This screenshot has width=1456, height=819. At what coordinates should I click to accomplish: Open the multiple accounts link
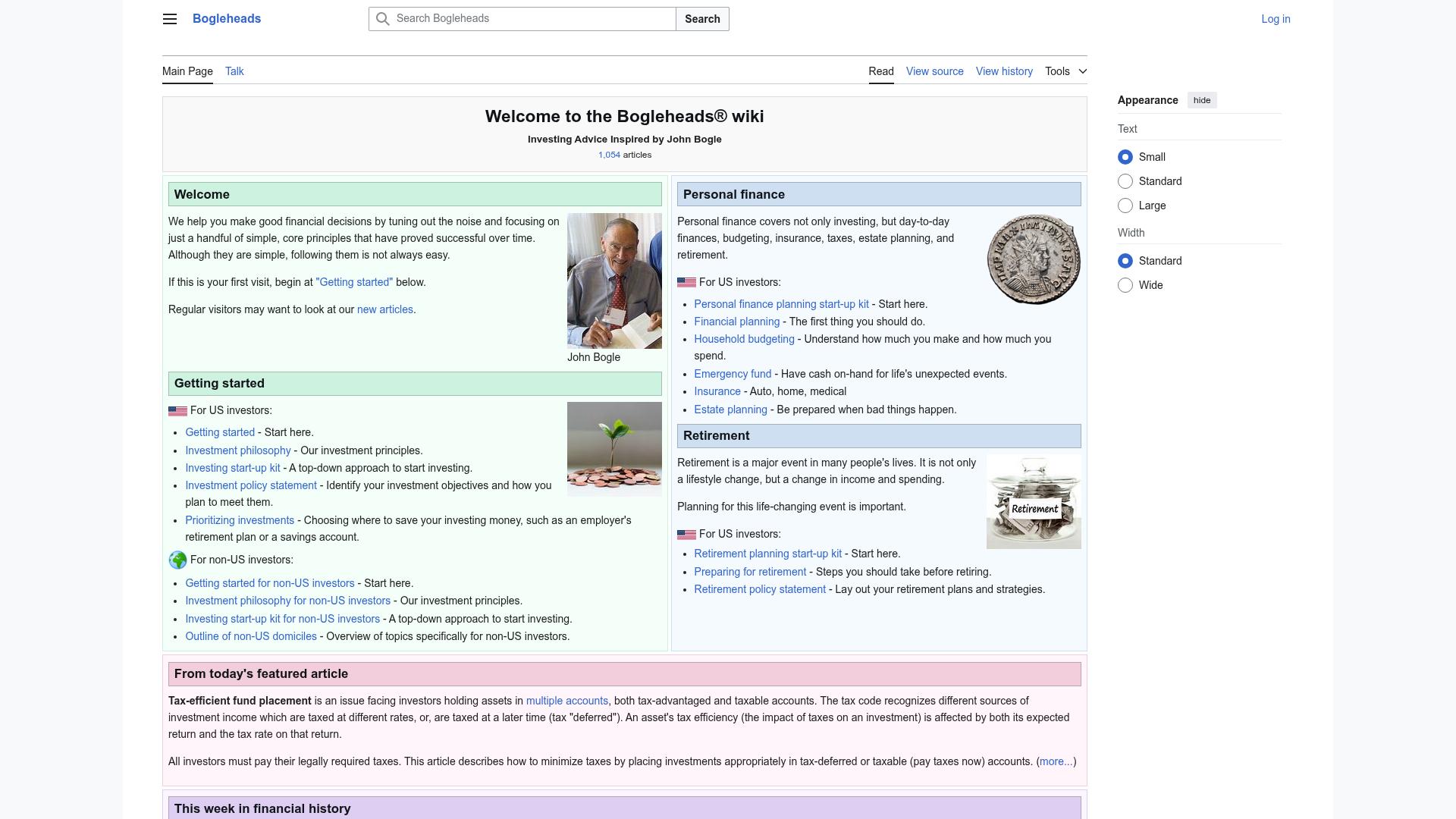click(567, 701)
